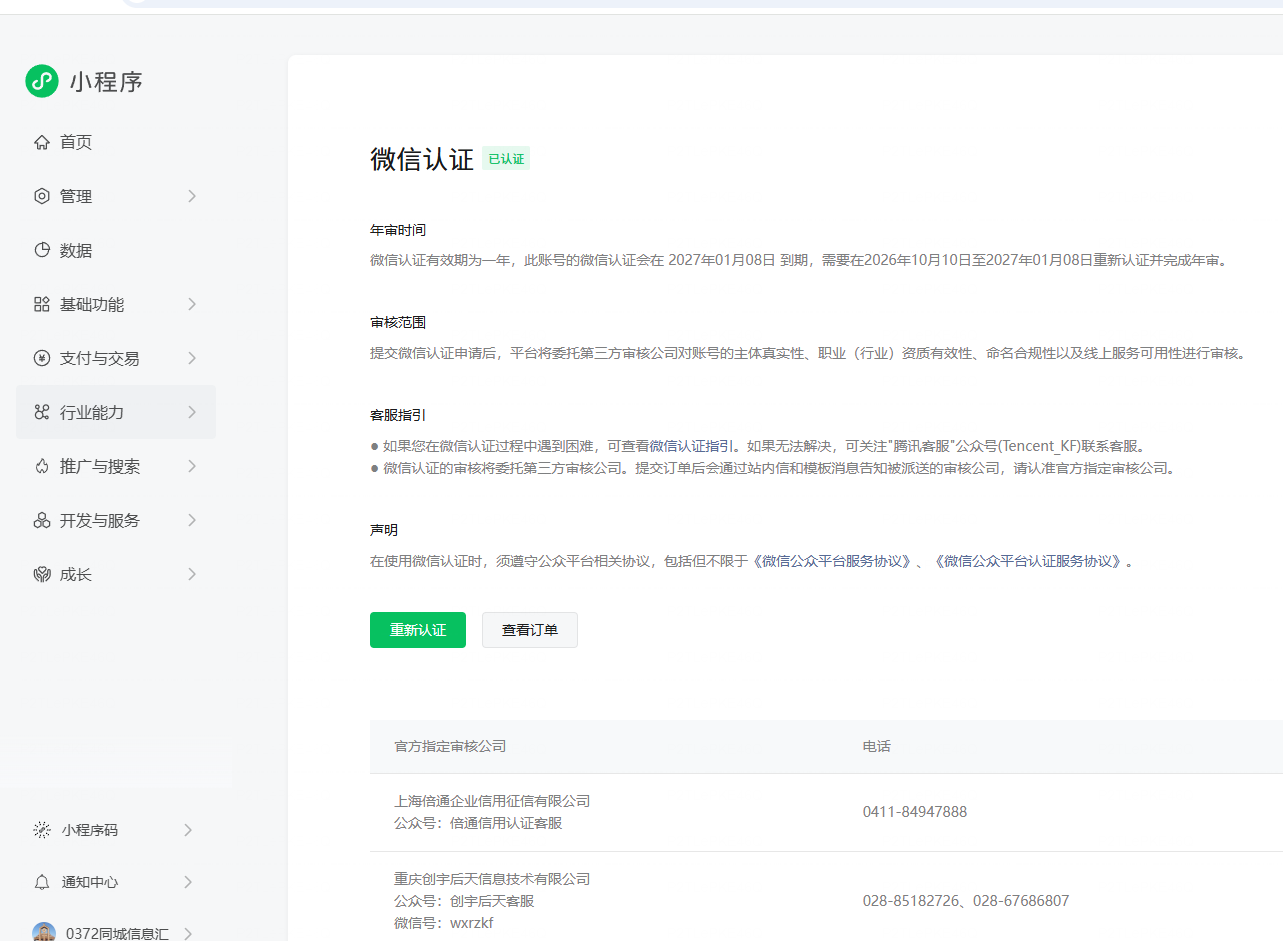Click 上海倍通企业信用征信有限公司 company name
1283x941 pixels.
492,801
